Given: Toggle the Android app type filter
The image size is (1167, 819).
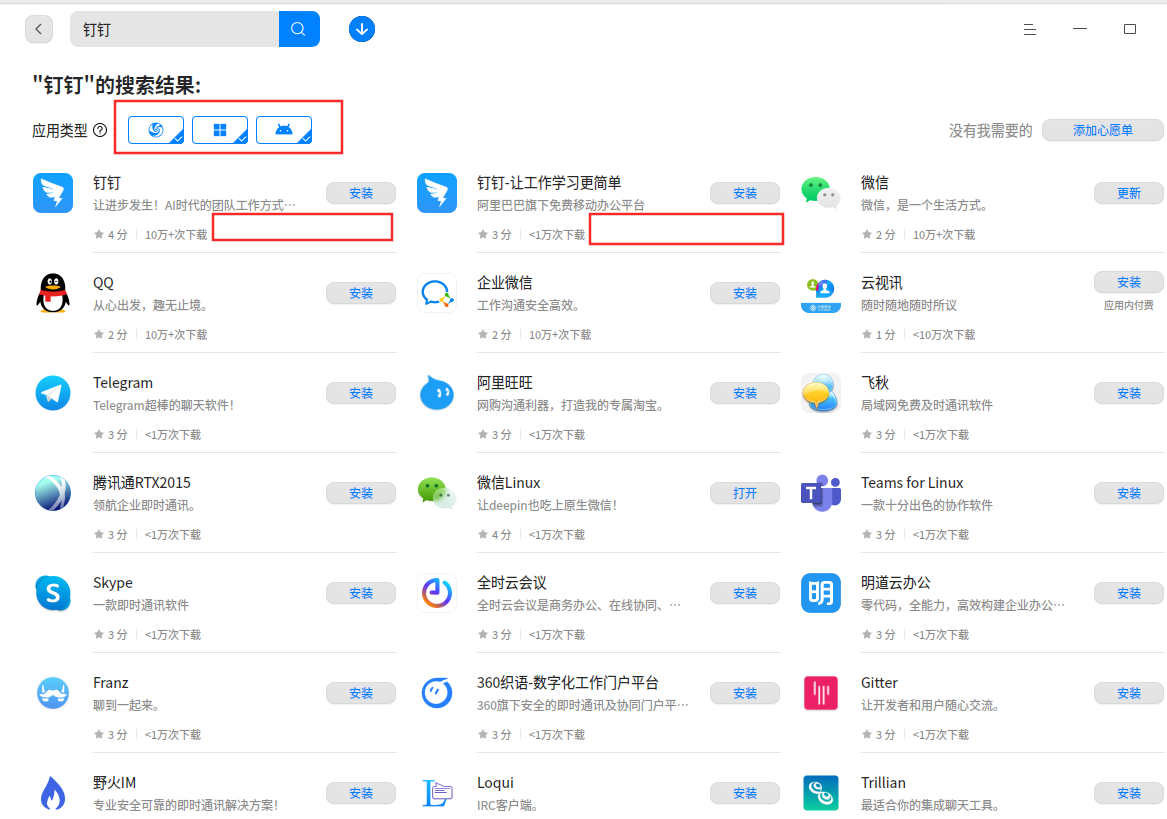Looking at the screenshot, I should point(284,130).
